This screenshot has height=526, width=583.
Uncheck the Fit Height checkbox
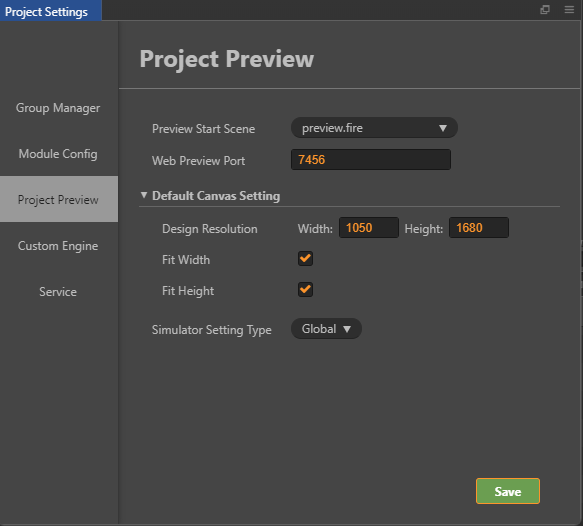click(305, 290)
